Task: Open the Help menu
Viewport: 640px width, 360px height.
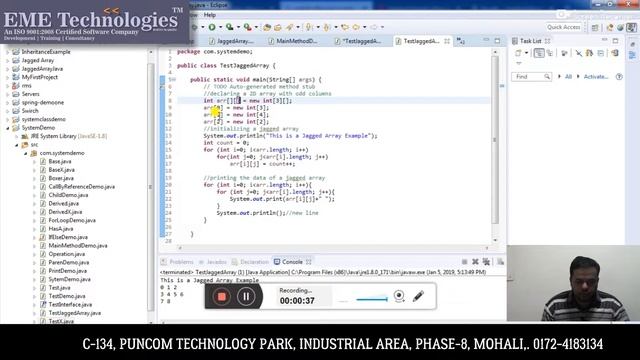Action: [x=210, y=15]
